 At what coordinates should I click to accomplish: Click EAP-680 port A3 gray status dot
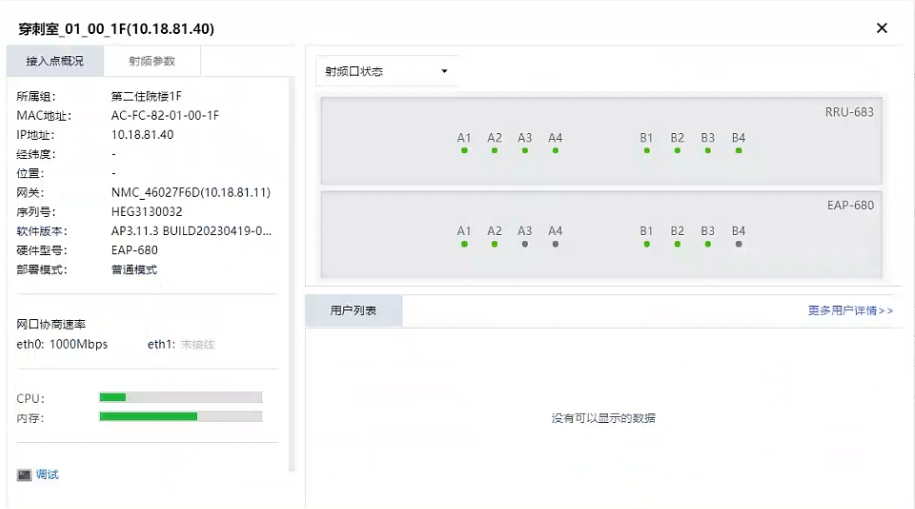(x=525, y=244)
